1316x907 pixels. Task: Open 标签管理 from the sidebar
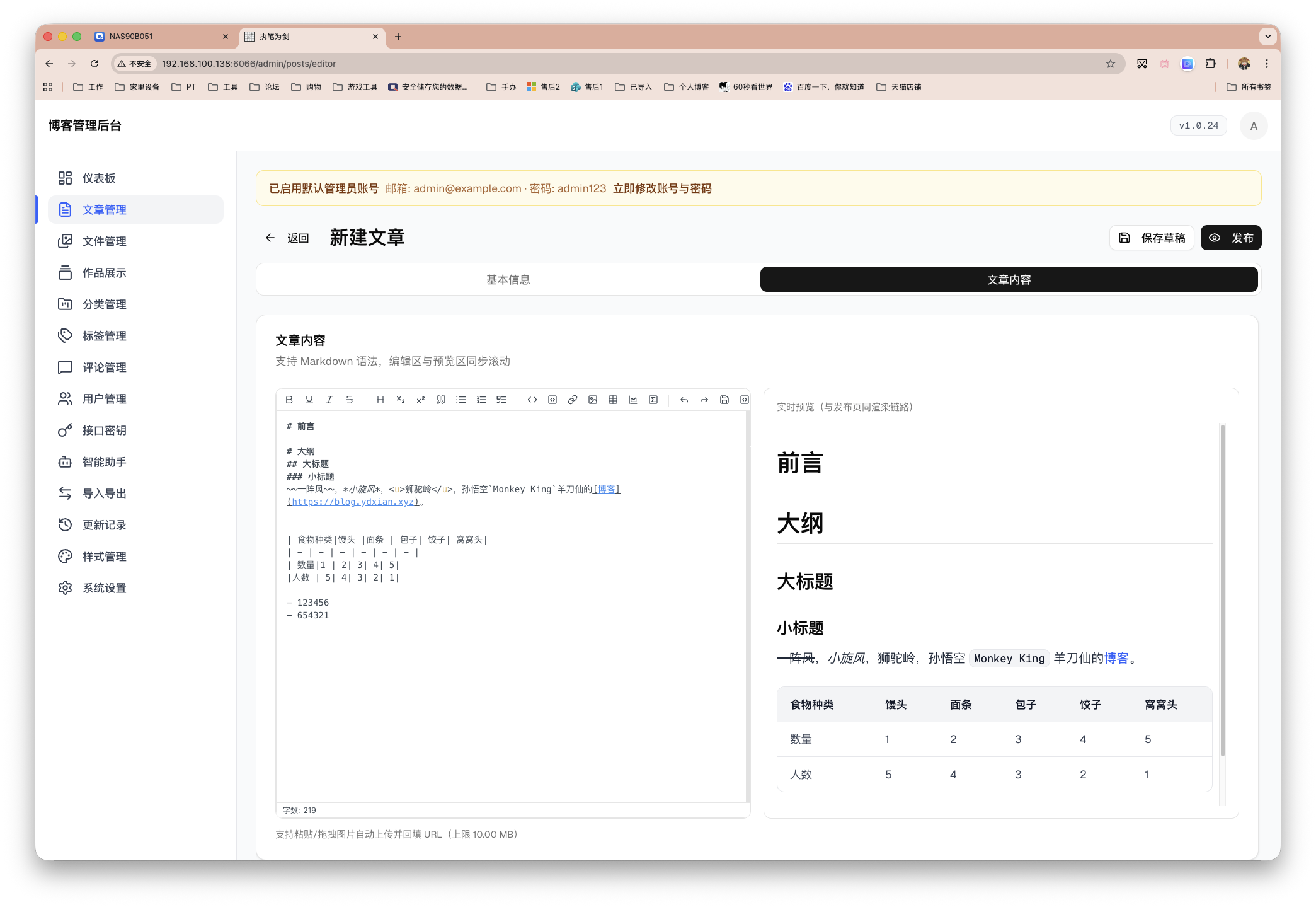coord(104,335)
